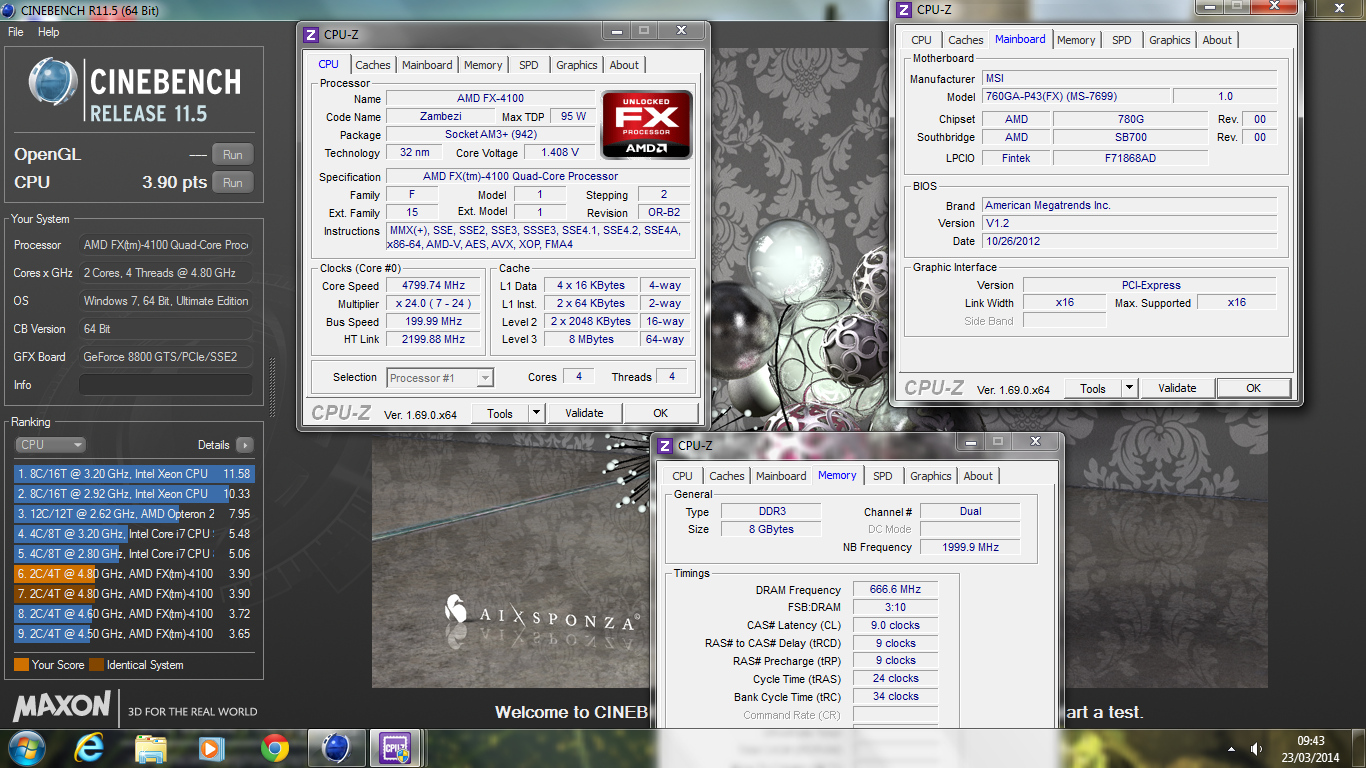
Task: Open Internet Explorer from taskbar
Action: click(x=89, y=748)
